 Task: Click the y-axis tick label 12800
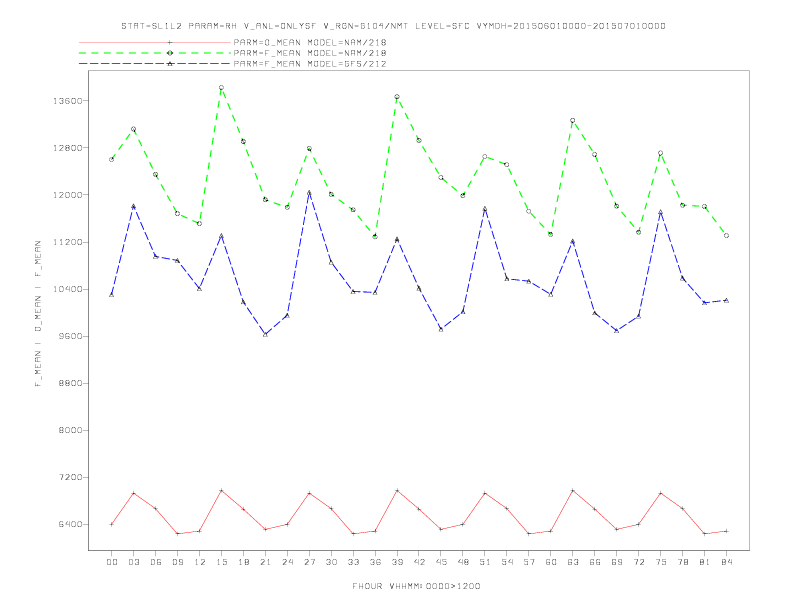tap(68, 148)
